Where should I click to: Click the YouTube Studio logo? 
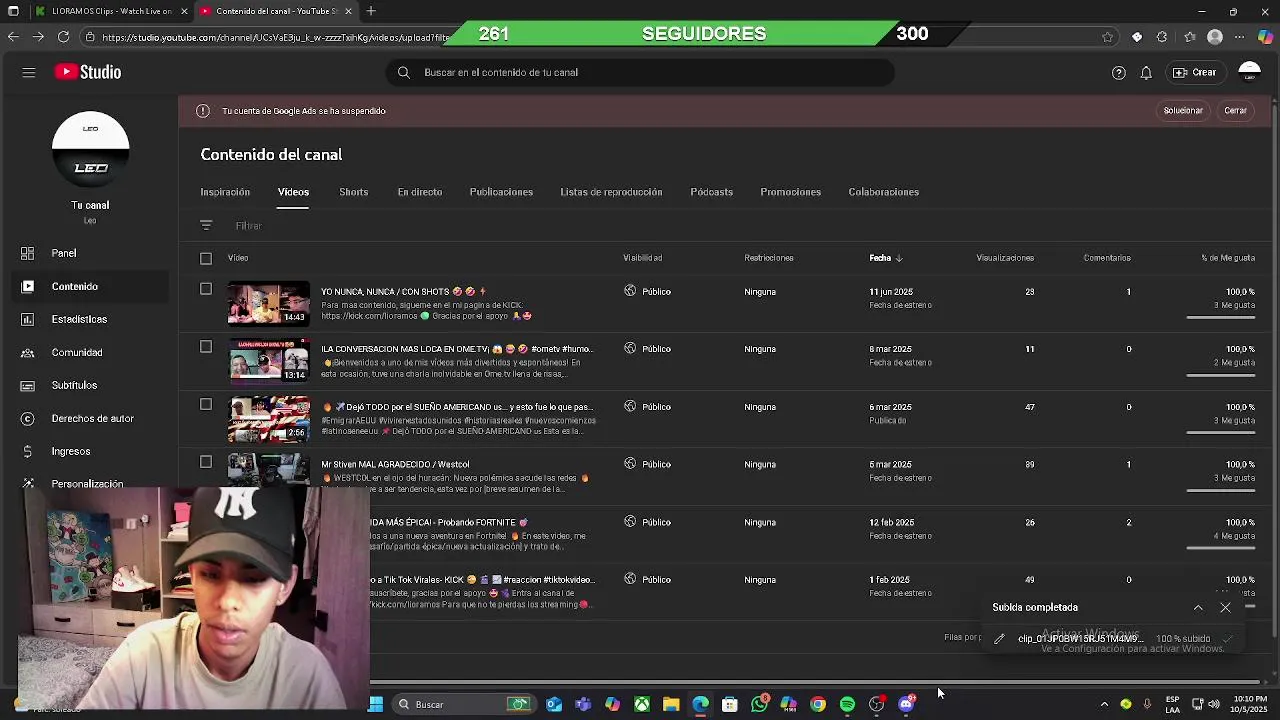[88, 72]
